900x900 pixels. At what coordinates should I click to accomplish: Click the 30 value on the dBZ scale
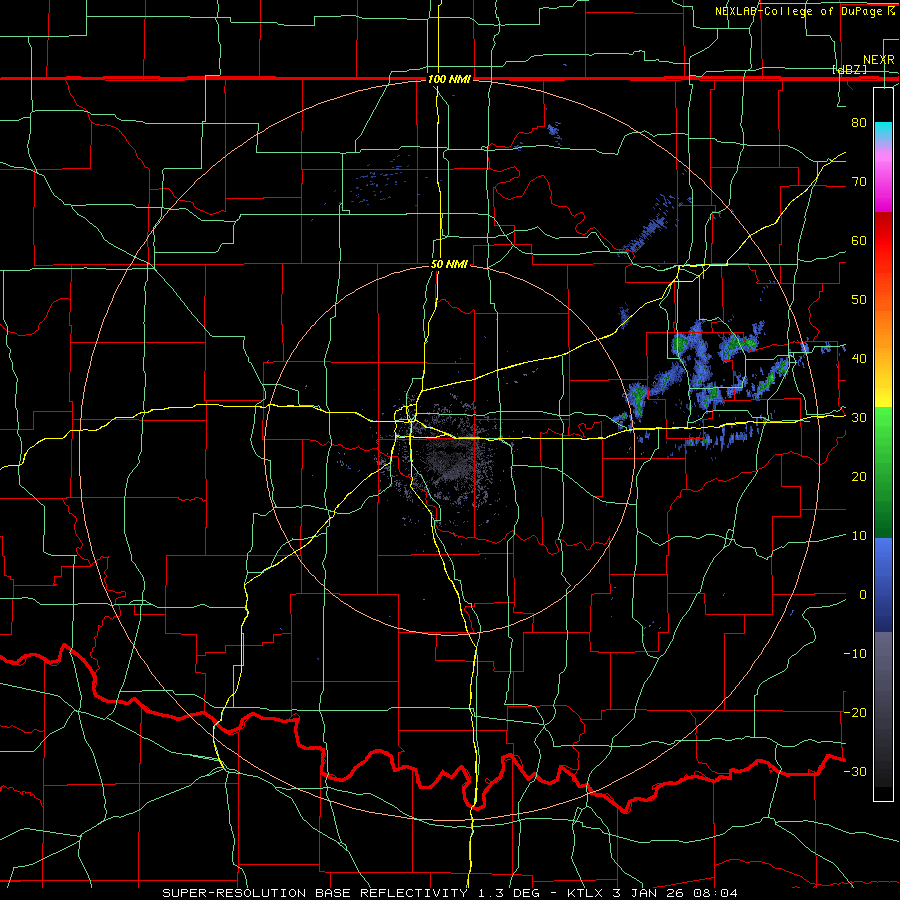pyautogui.click(x=859, y=418)
